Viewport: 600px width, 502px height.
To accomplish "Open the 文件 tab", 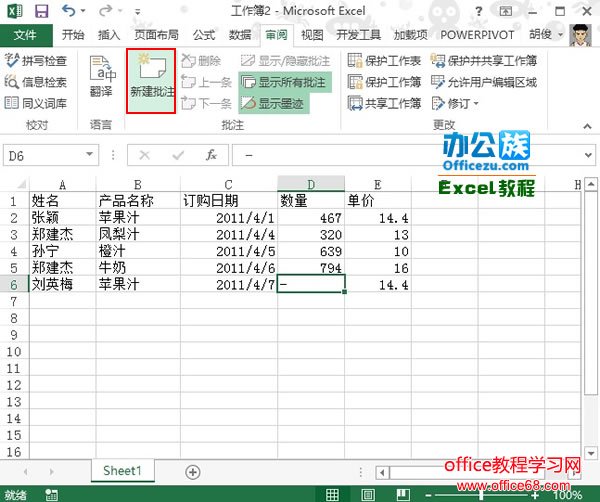I will 26,35.
